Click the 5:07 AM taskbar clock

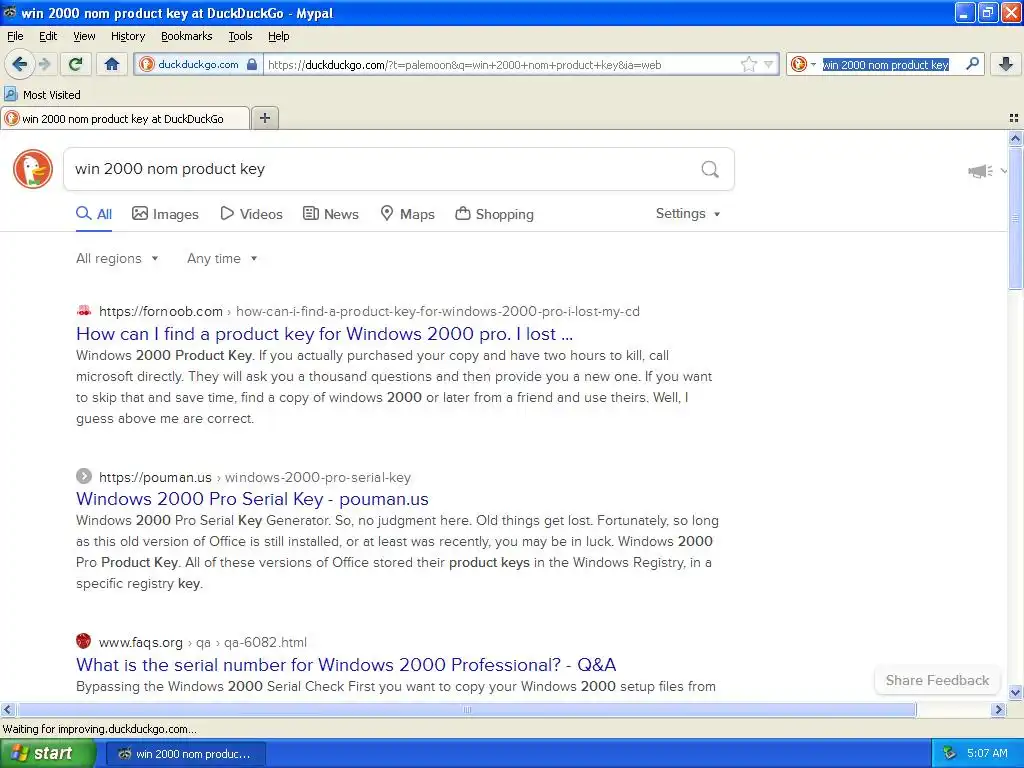click(987, 754)
